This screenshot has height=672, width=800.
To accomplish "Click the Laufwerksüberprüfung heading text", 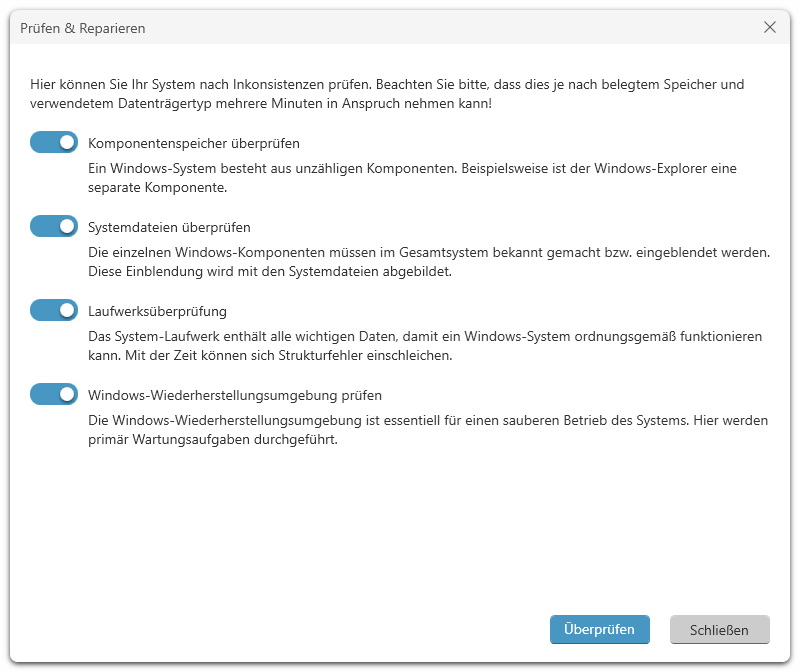I will pyautogui.click(x=157, y=311).
